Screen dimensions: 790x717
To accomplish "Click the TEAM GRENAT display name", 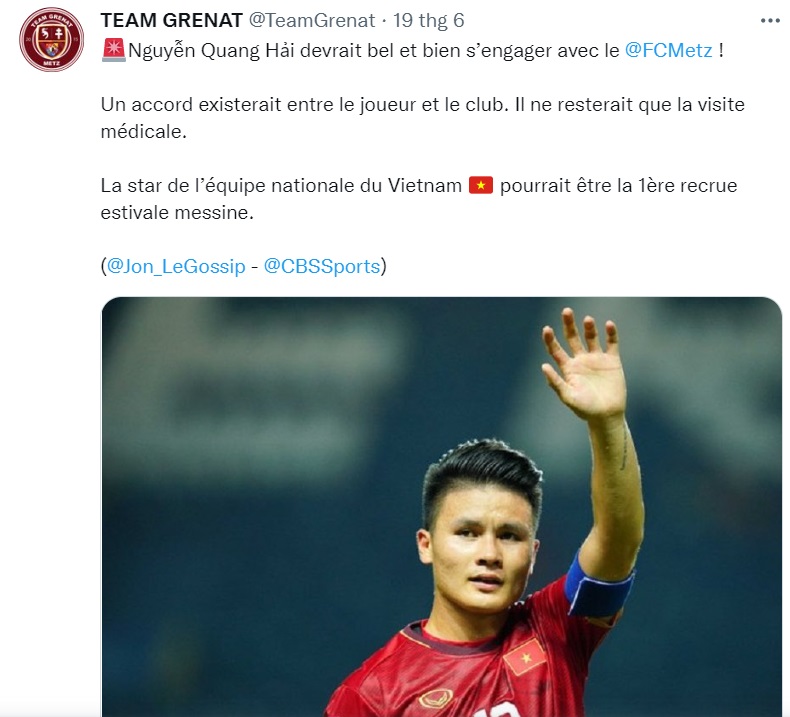I will click(x=172, y=21).
